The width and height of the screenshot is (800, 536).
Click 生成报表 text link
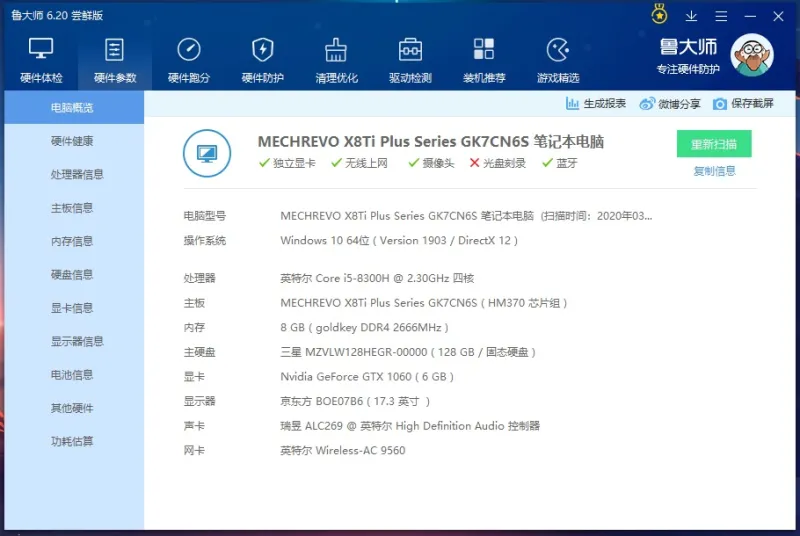point(604,104)
